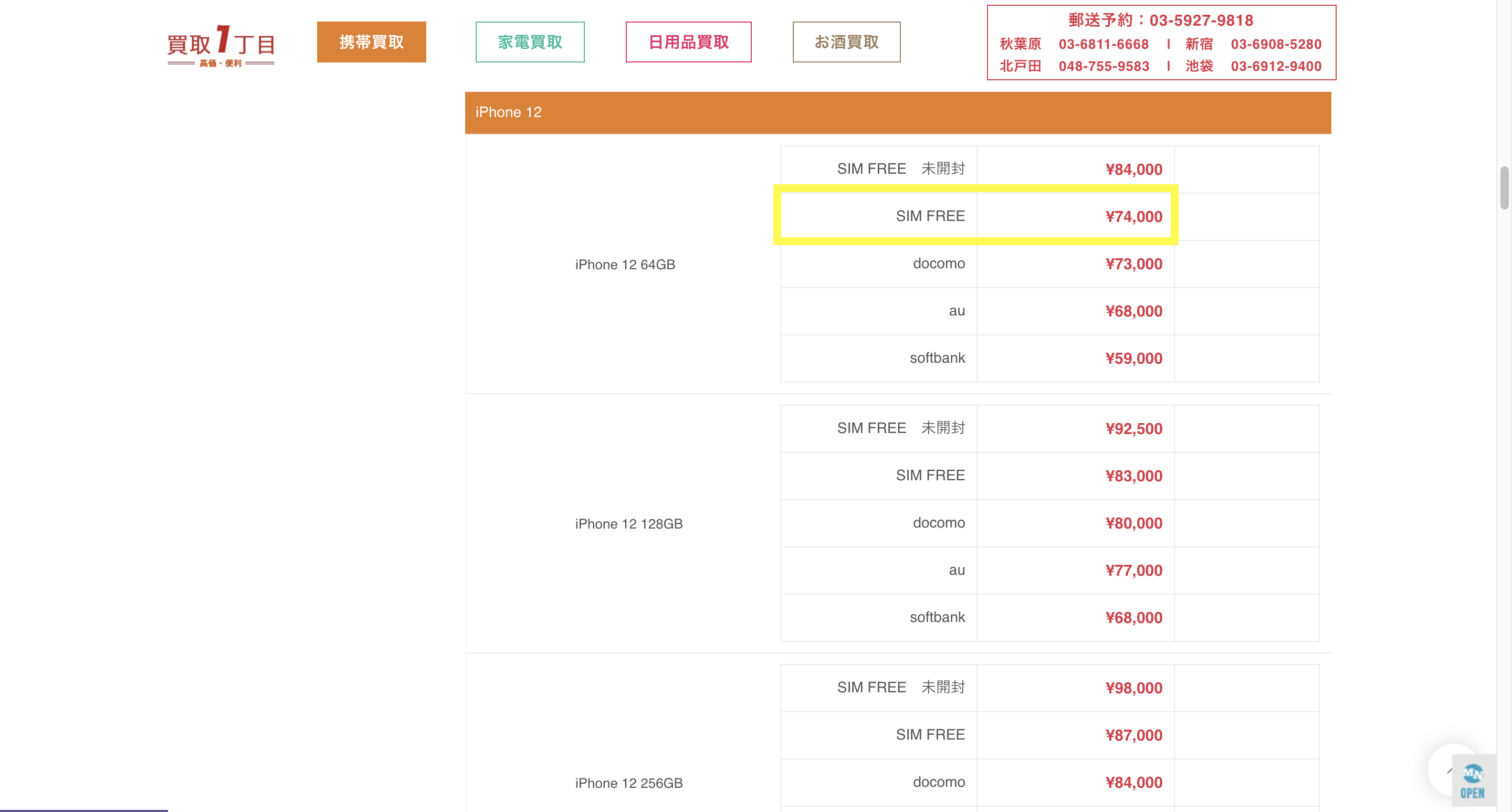
Task: Click the ¥80,000 docomo 128GB price
Action: (x=1133, y=523)
